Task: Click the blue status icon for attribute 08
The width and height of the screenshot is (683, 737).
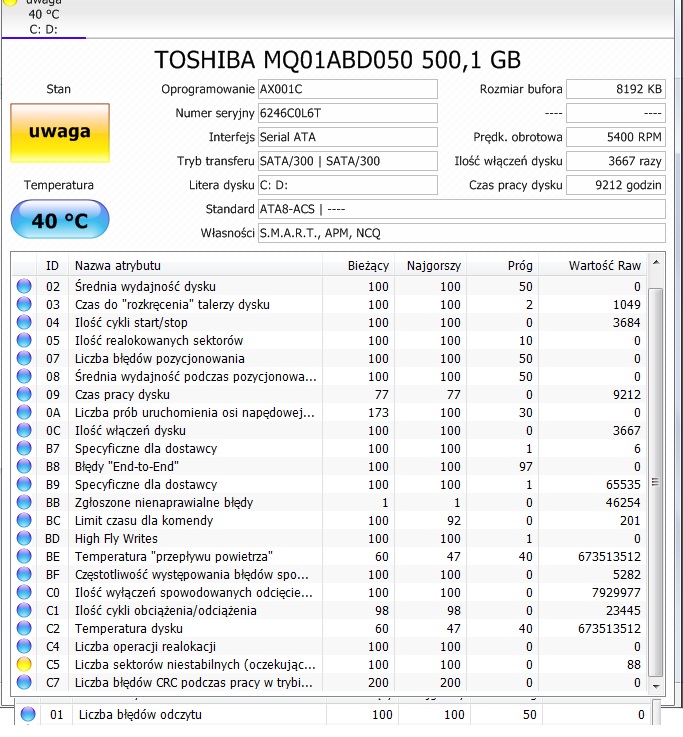Action: 24,376
